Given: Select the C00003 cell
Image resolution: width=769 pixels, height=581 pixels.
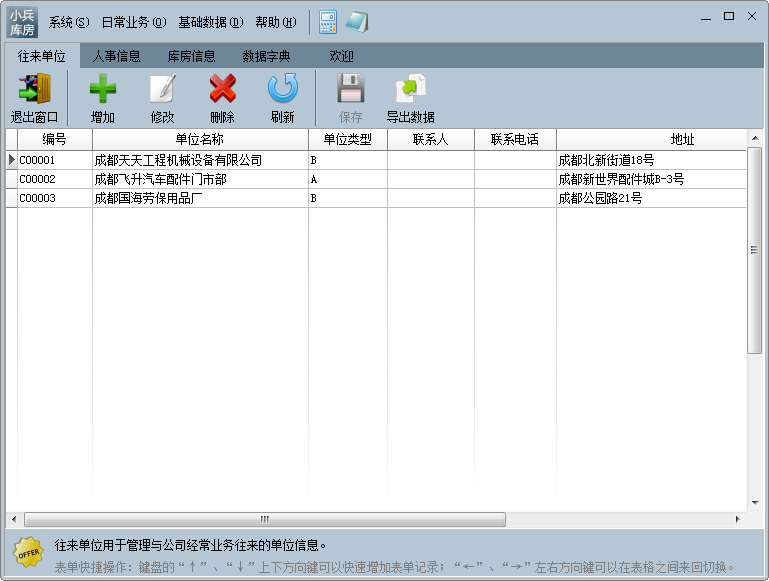Looking at the screenshot, I should (54, 198).
